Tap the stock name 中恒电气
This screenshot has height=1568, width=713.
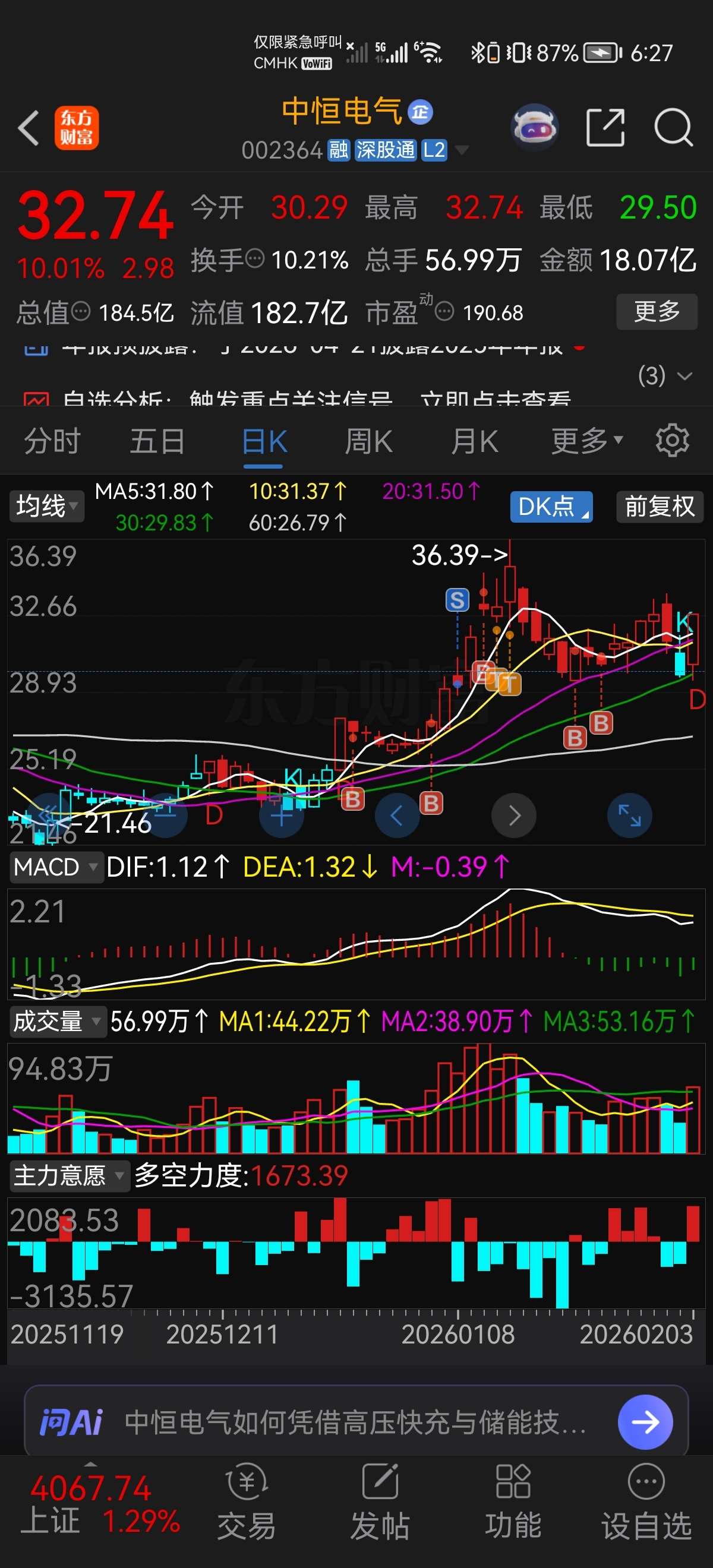342,112
